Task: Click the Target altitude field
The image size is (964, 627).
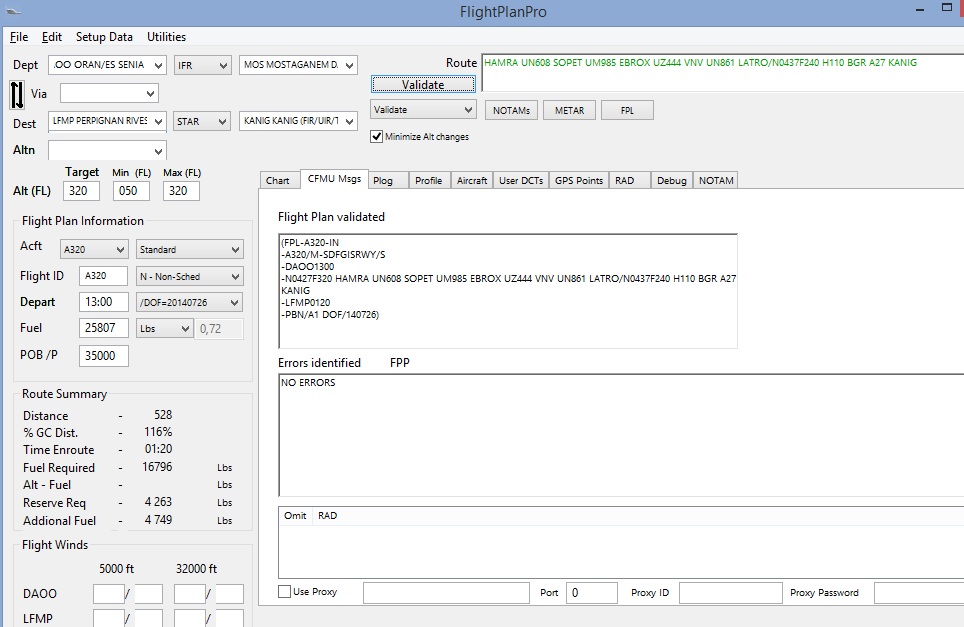Action: tap(81, 191)
